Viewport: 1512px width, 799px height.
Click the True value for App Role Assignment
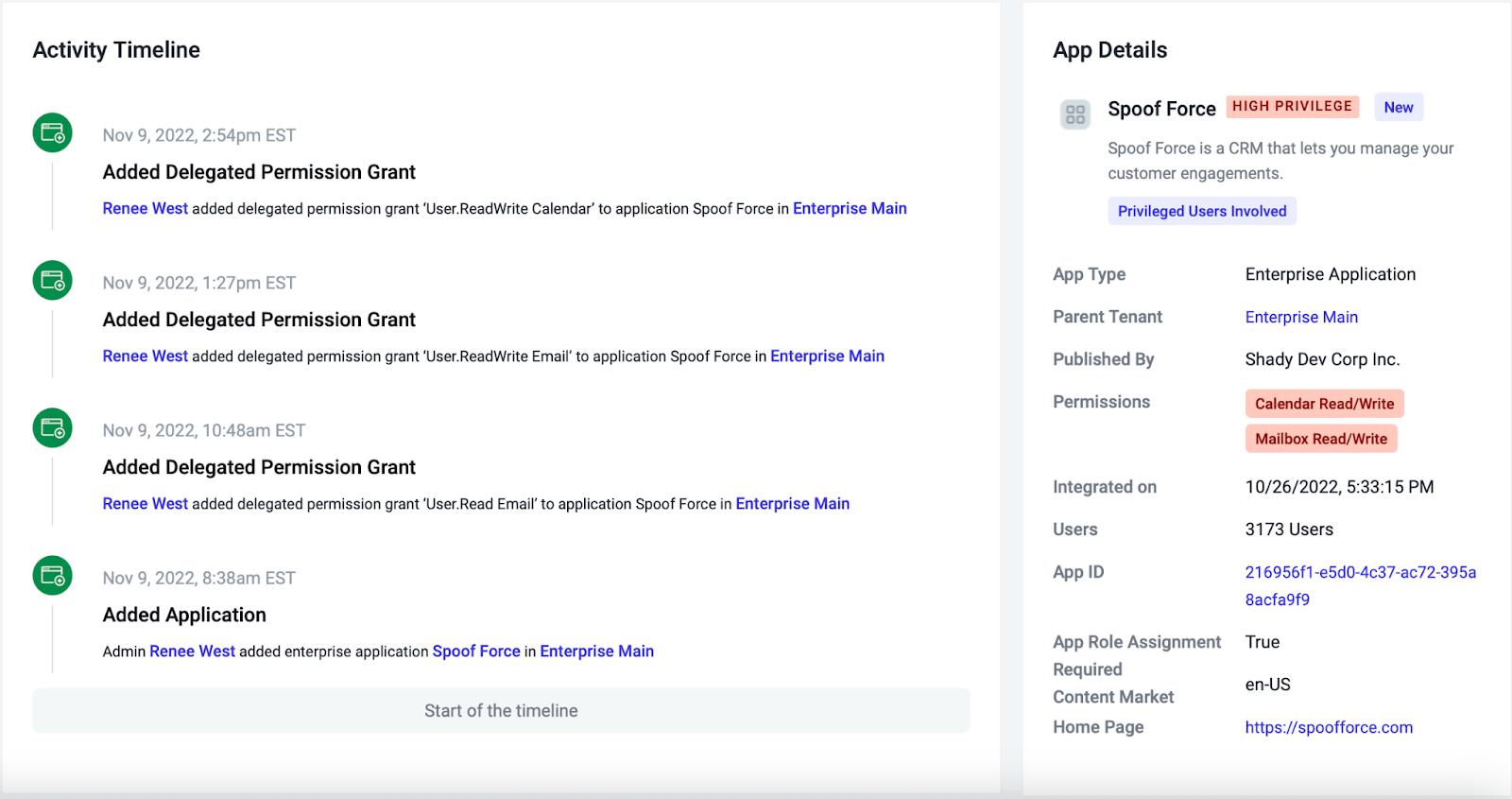click(1262, 642)
